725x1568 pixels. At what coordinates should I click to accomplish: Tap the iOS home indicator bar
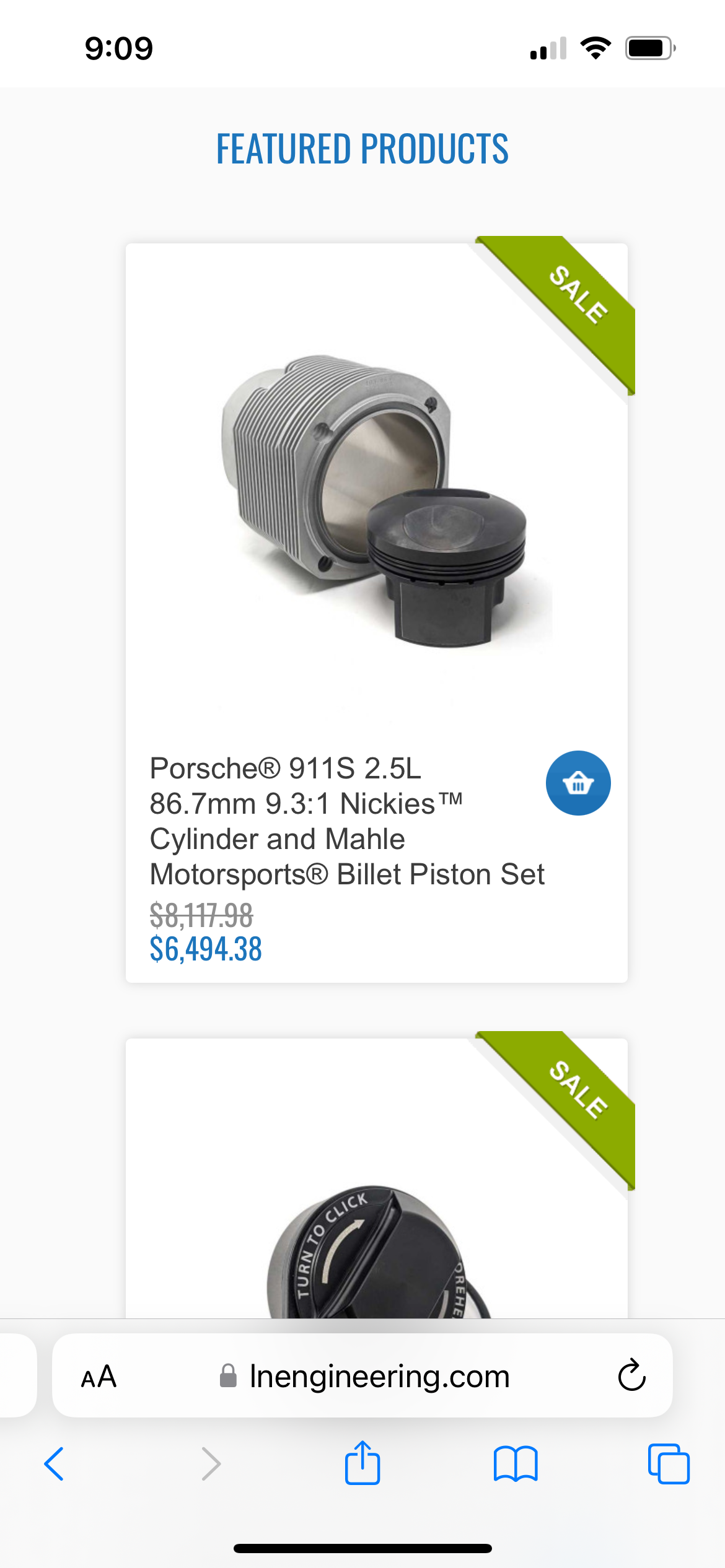click(362, 1548)
